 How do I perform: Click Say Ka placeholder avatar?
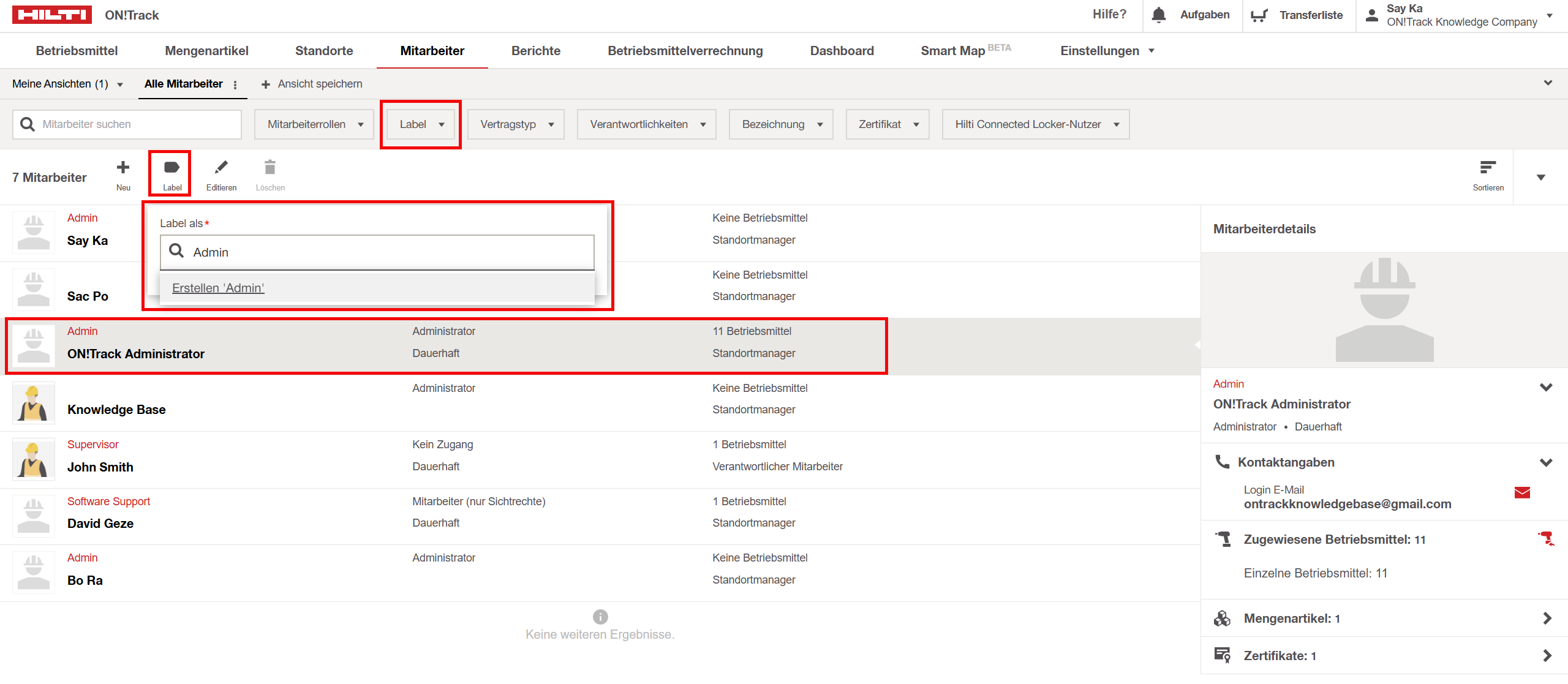point(34,233)
